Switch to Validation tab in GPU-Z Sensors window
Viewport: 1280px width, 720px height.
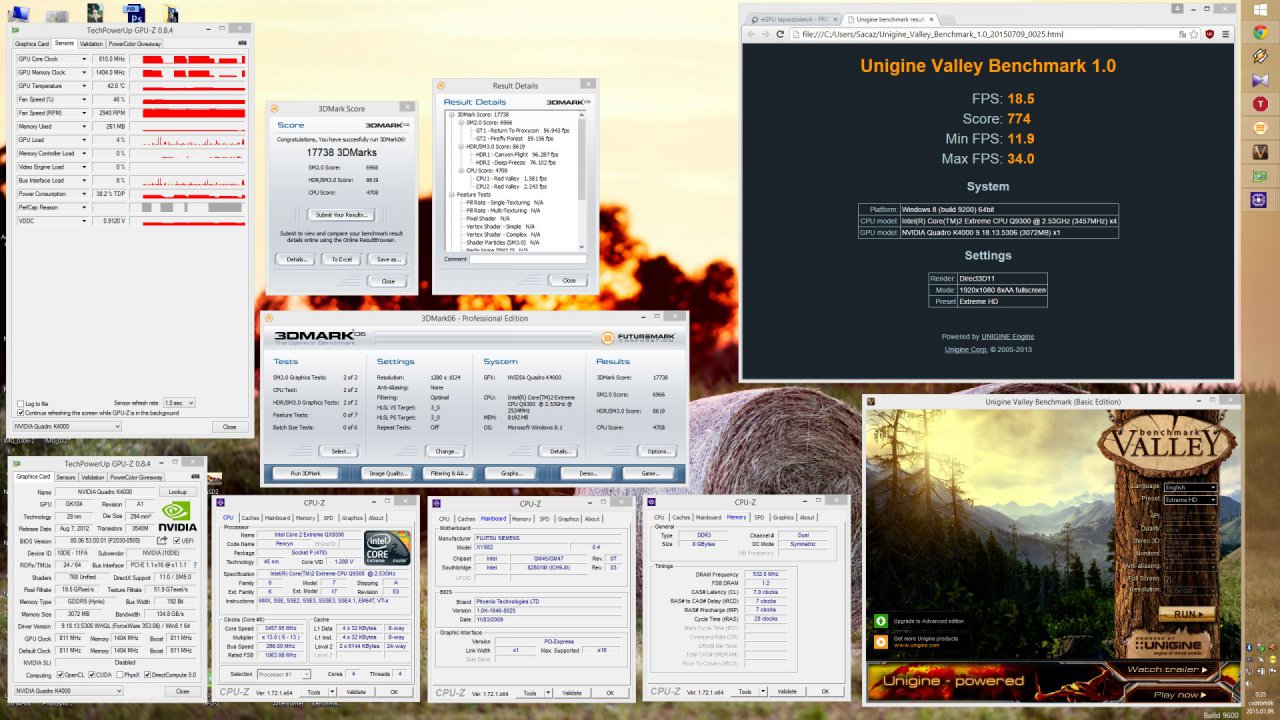[91, 43]
